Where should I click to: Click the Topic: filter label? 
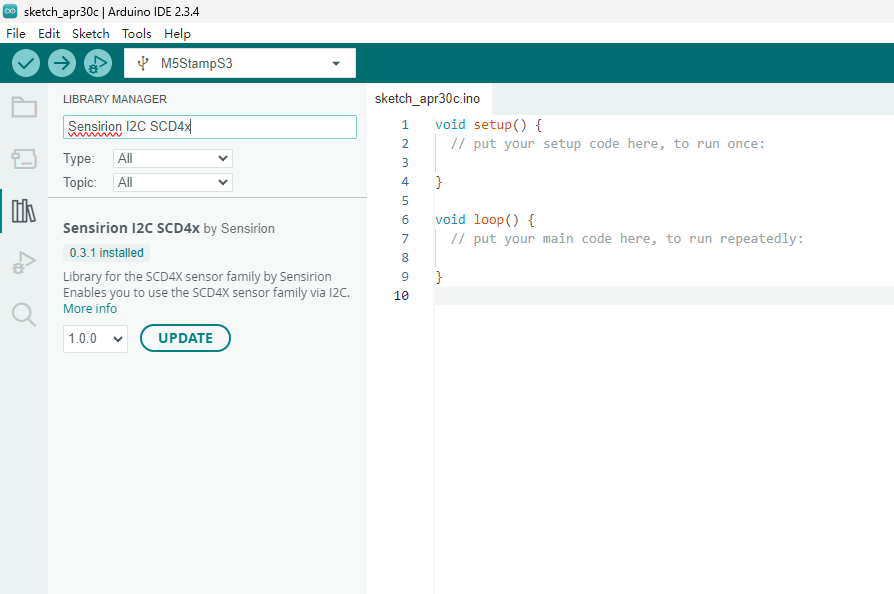pyautogui.click(x=80, y=182)
